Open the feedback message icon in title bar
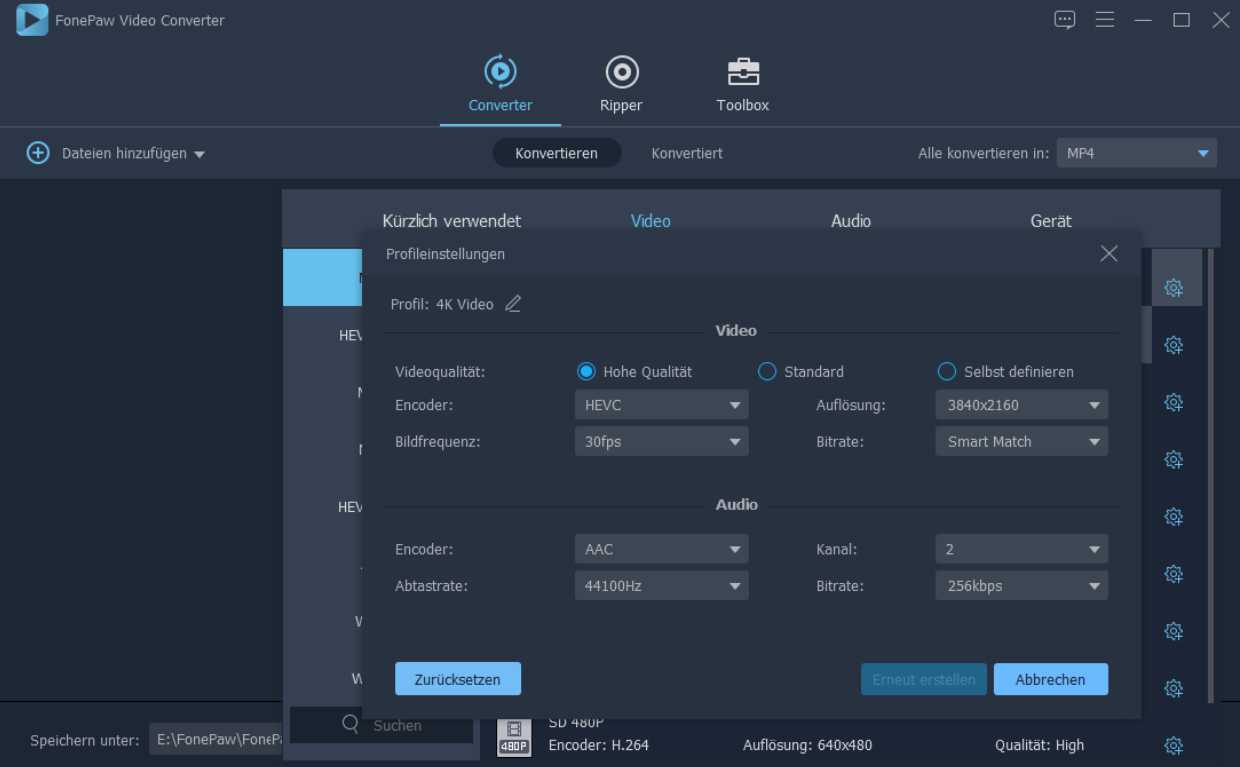This screenshot has height=767, width=1240. tap(1065, 20)
